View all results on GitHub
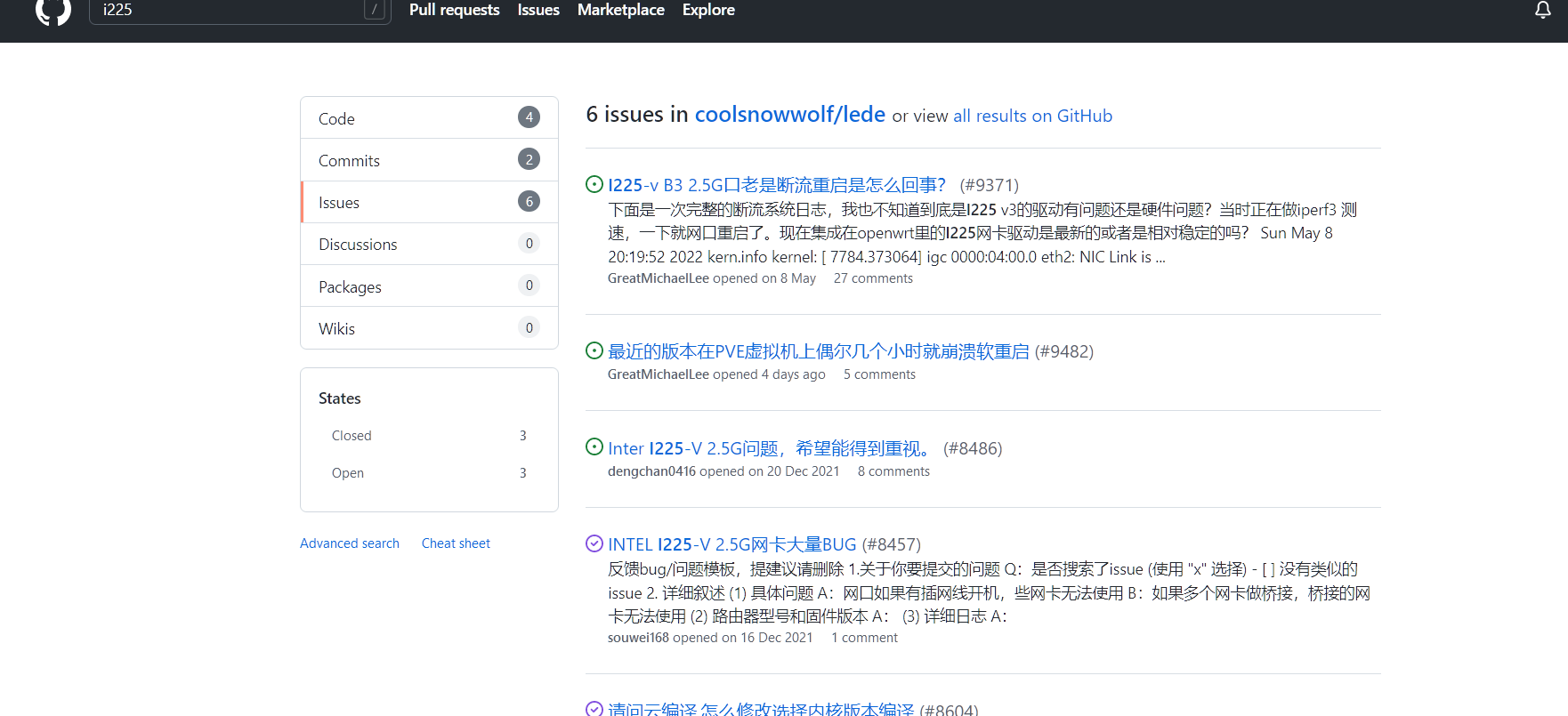This screenshot has width=1568, height=716. [x=1032, y=116]
